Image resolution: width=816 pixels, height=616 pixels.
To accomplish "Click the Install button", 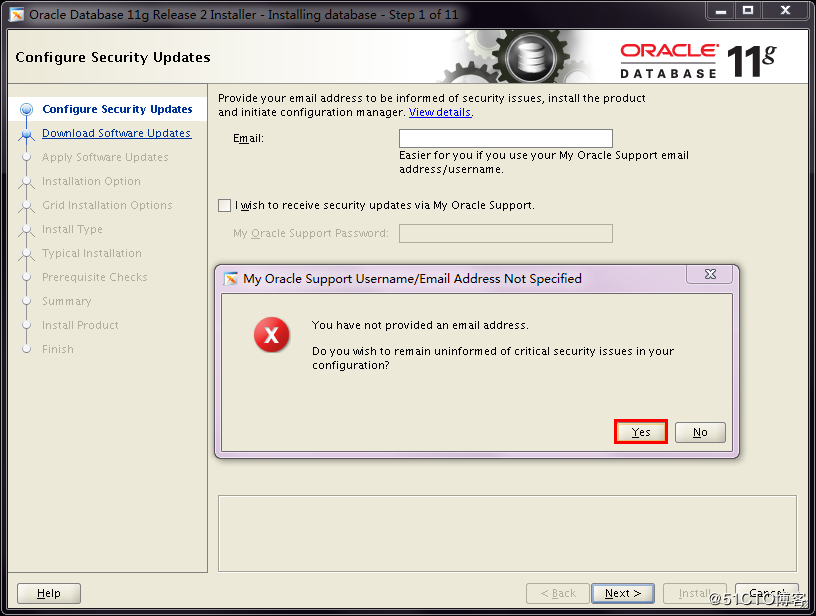I will tap(695, 593).
